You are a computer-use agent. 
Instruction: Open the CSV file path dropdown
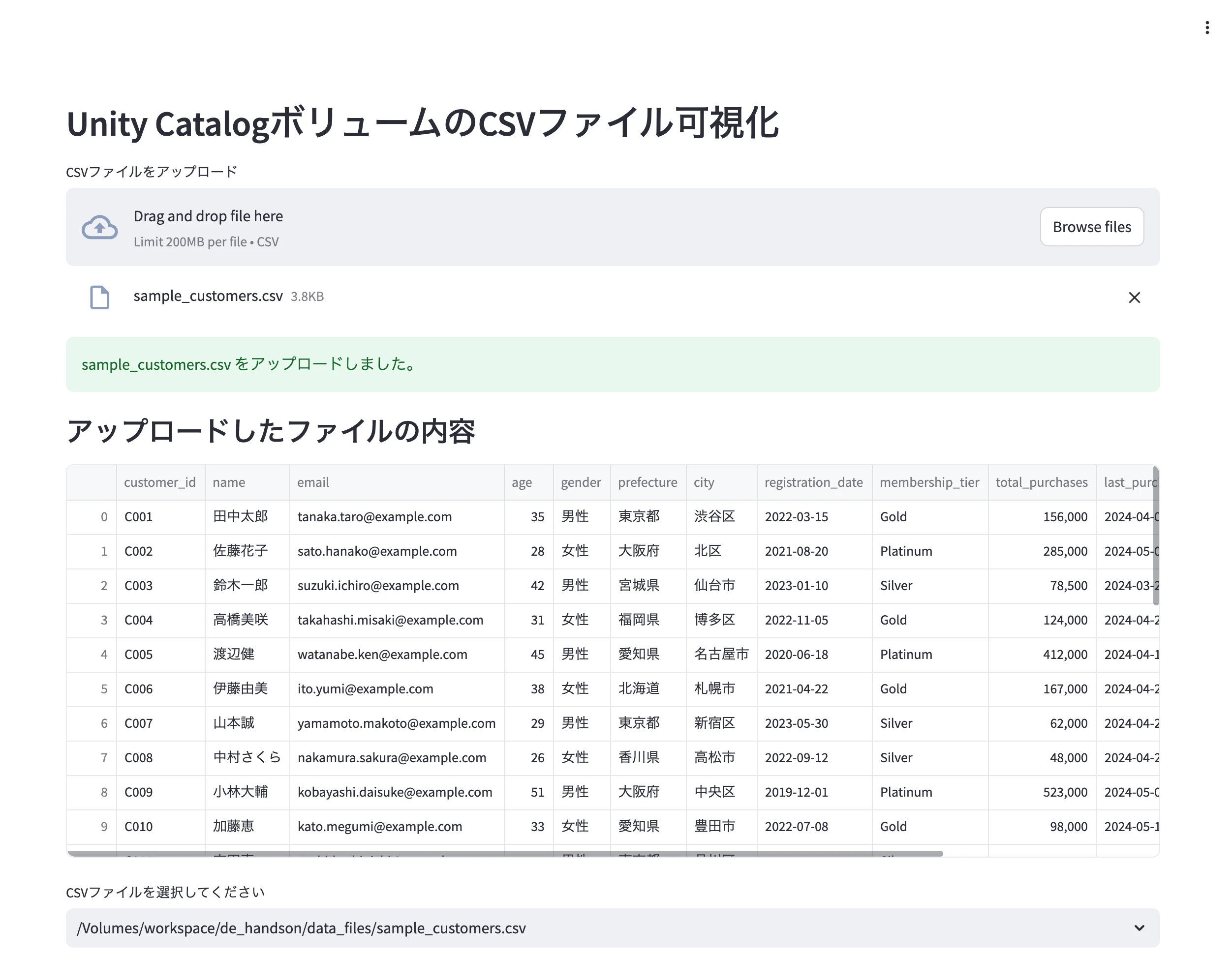[x=613, y=927]
